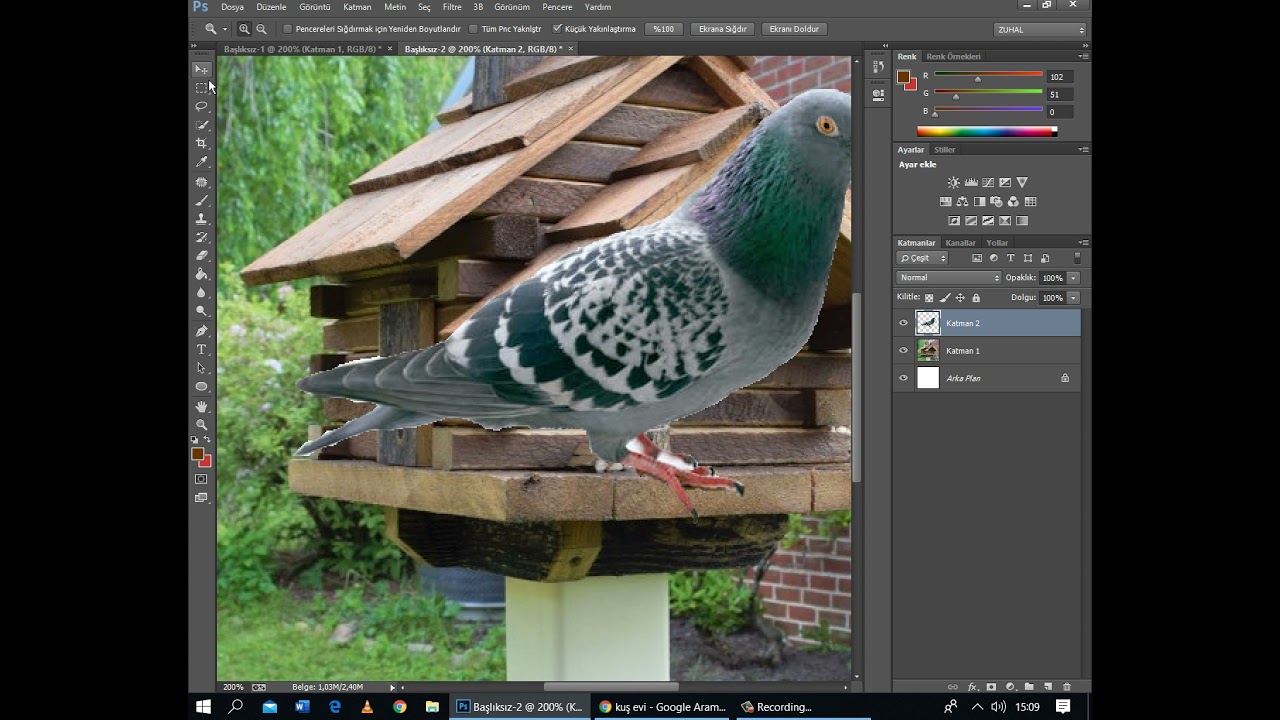Viewport: 1280px width, 720px height.
Task: Enable the 'Tüm Pnc Yaknlştr' checkbox
Action: [x=474, y=29]
